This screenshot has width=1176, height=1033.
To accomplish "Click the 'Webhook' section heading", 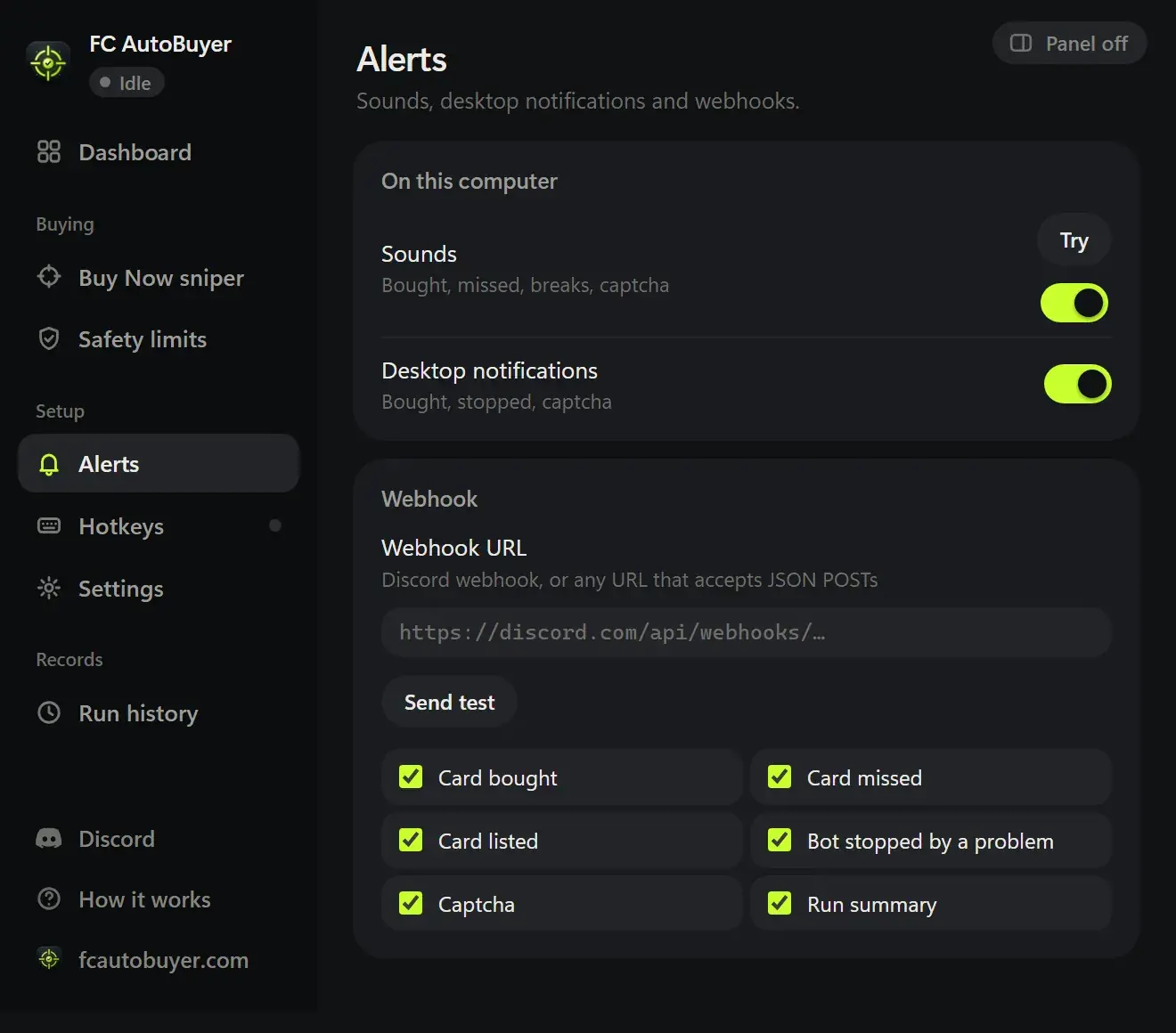I will point(429,499).
